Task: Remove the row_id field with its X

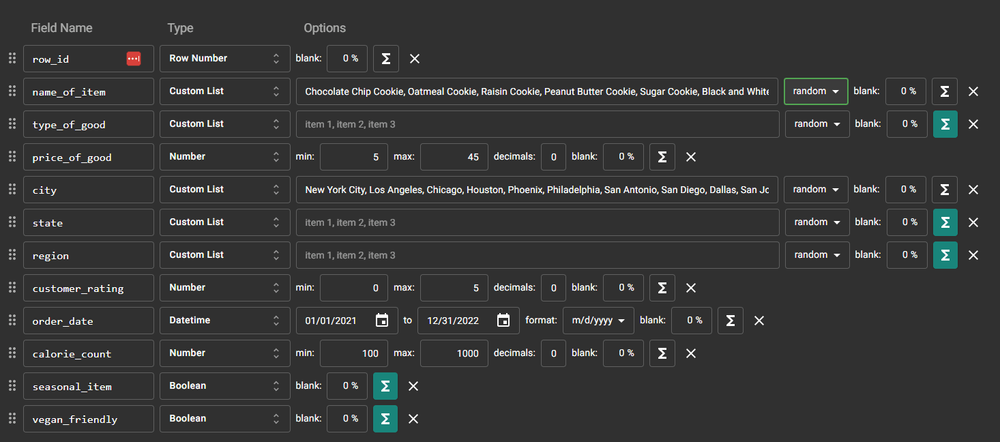Action: (415, 59)
